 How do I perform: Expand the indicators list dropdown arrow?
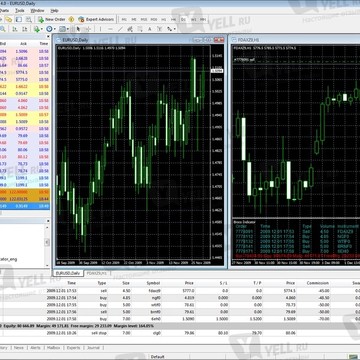[42, 29]
